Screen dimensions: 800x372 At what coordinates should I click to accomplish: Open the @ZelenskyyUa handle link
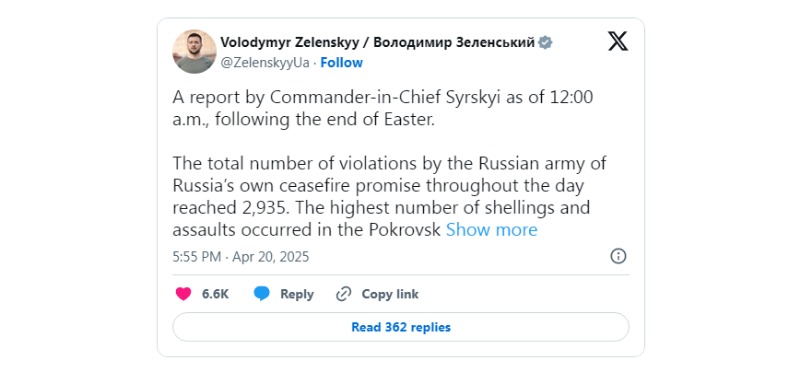(x=265, y=63)
